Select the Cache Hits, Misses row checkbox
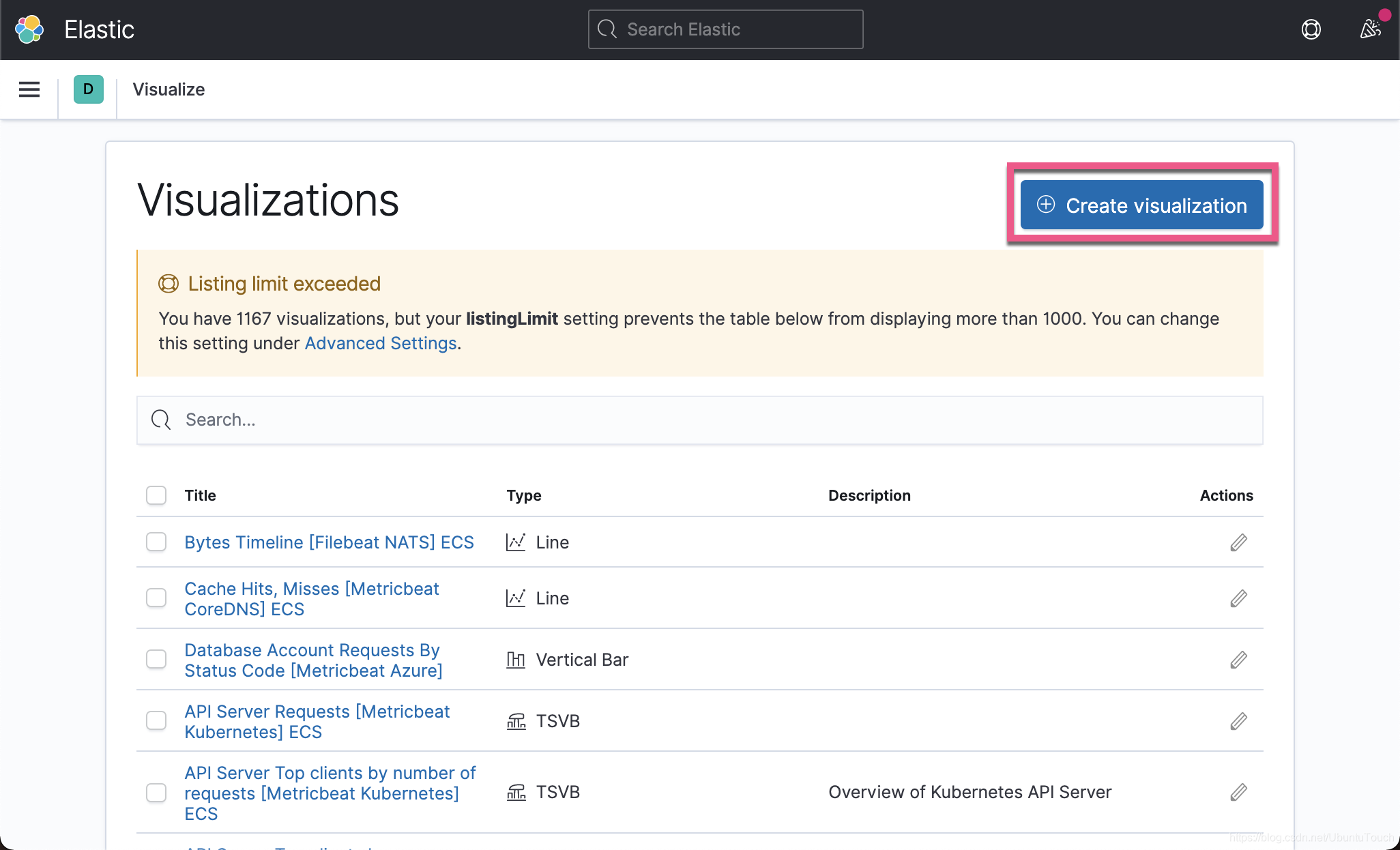 pyautogui.click(x=156, y=598)
